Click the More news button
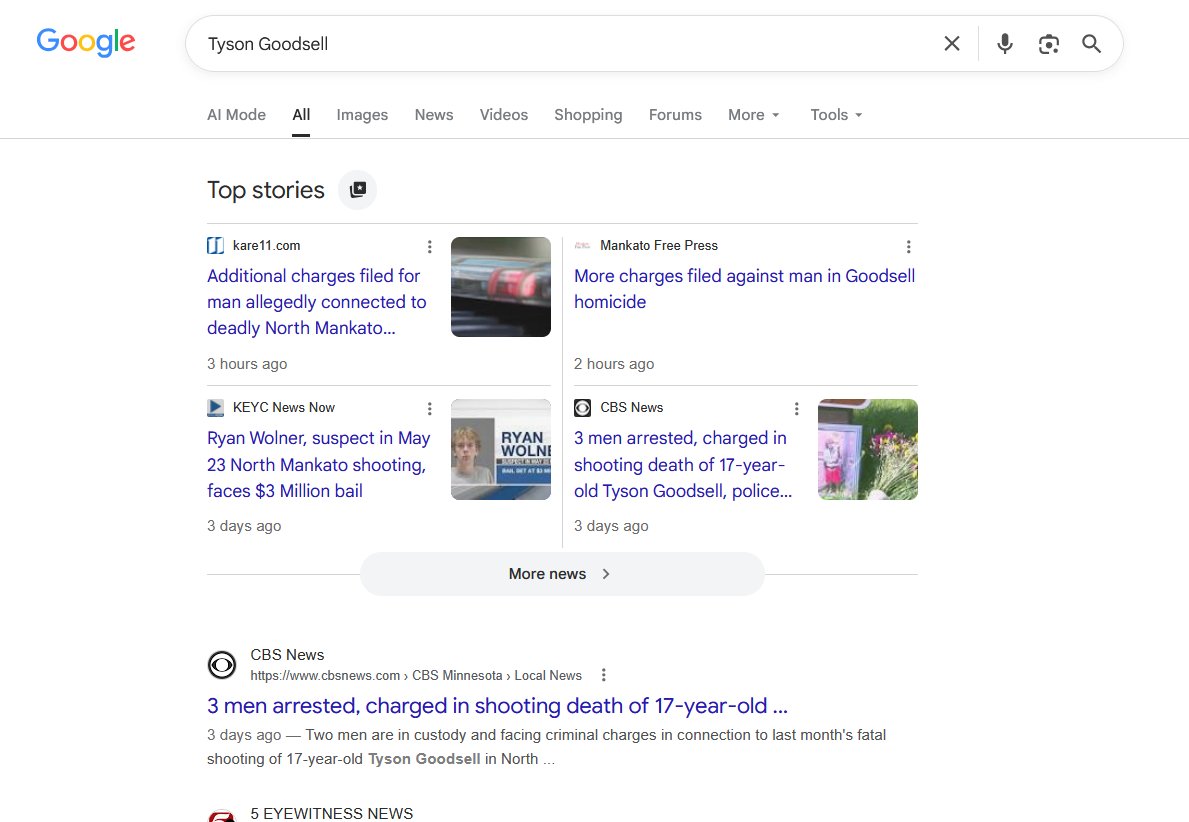Screen dimensions: 1189x822 pyautogui.click(x=562, y=574)
